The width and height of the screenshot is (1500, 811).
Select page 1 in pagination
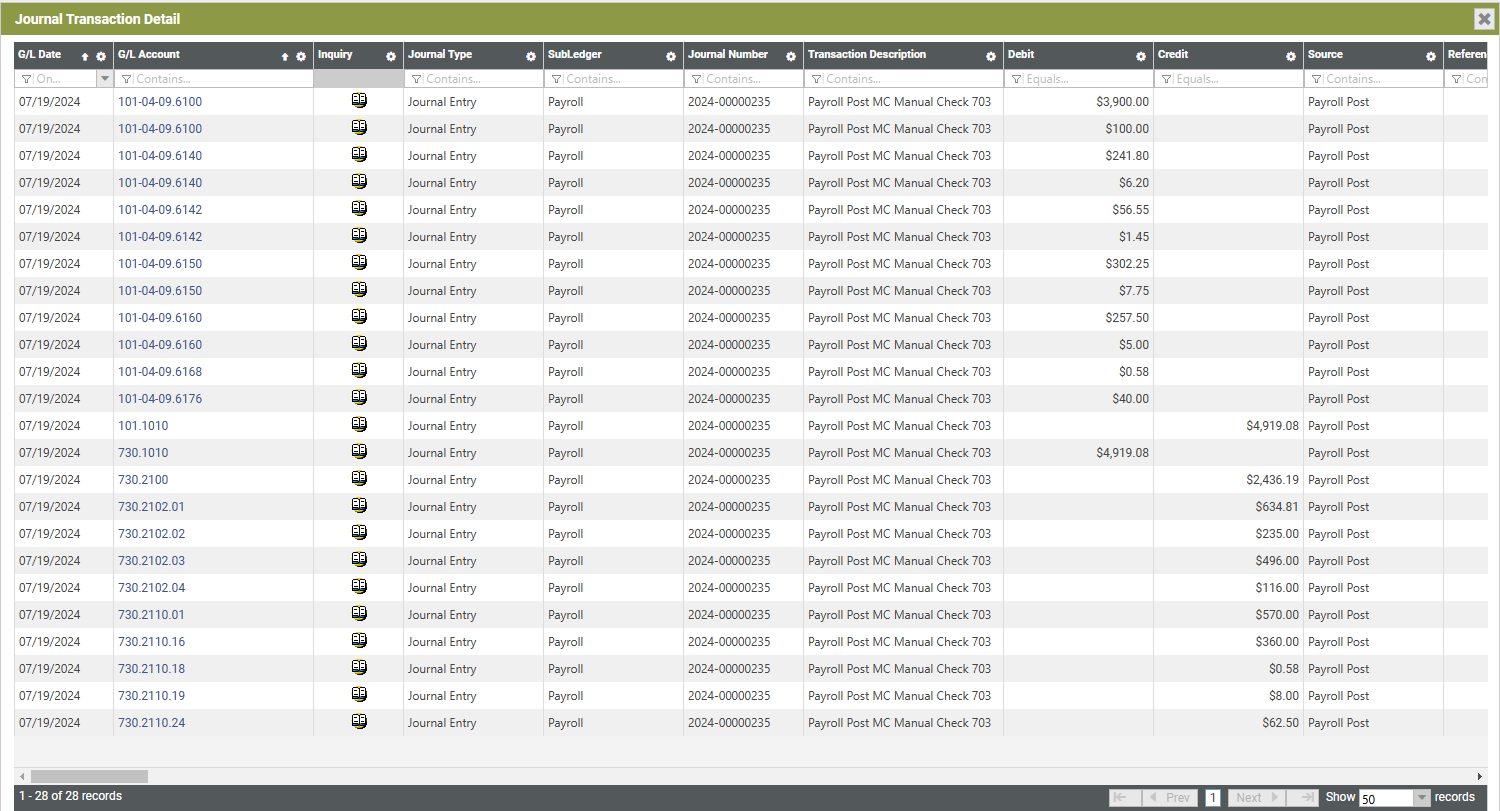[x=1213, y=797]
